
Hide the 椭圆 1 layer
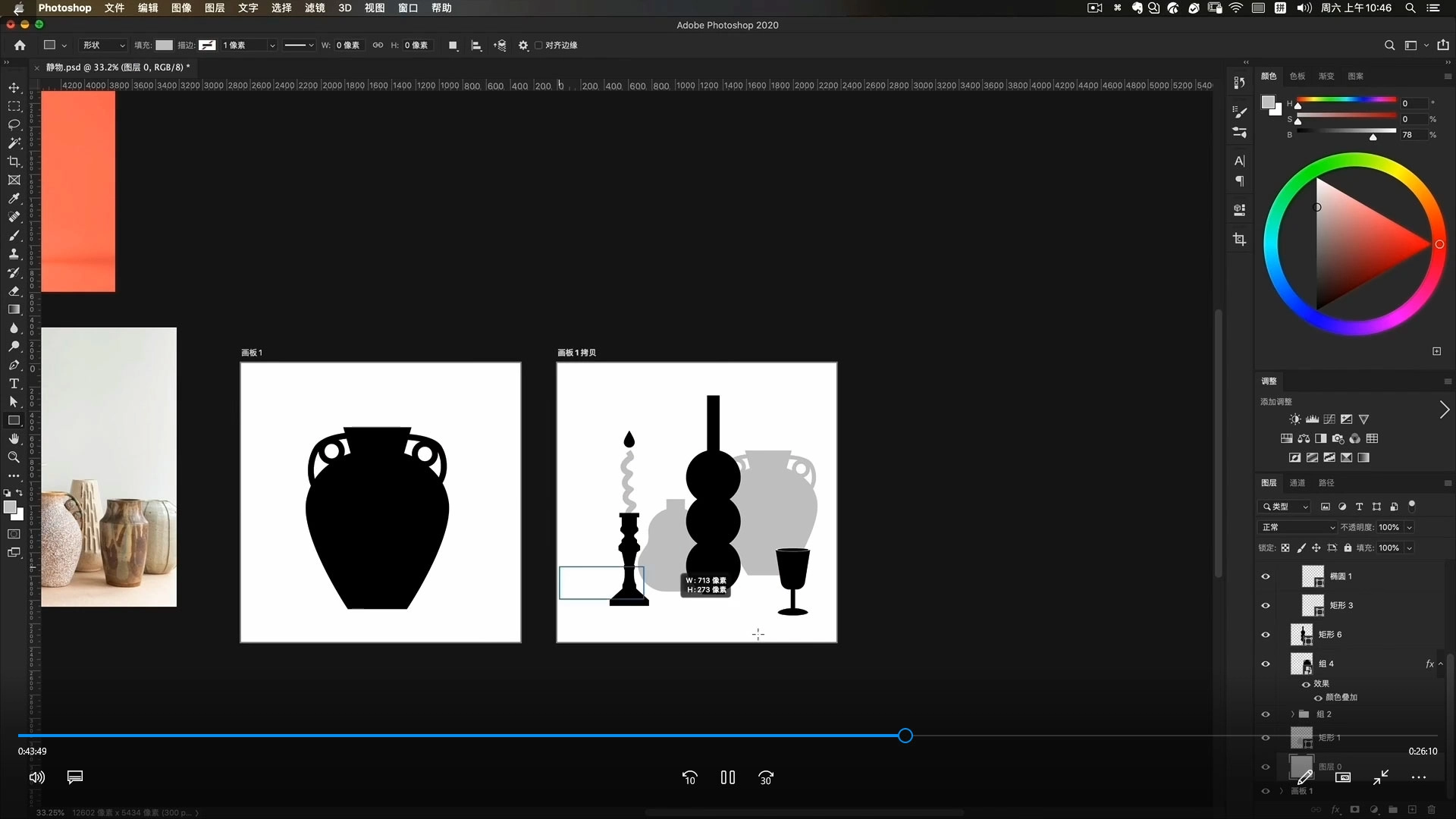pos(1265,576)
